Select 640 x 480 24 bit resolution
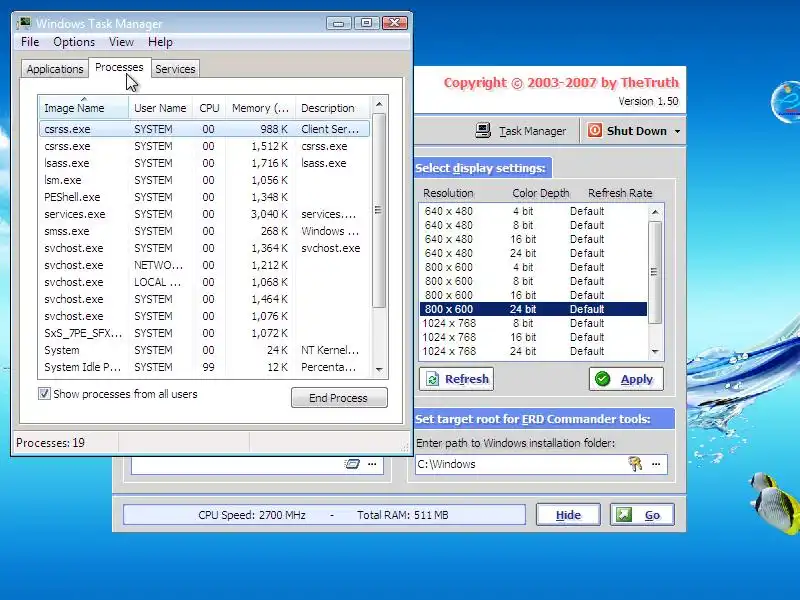The width and height of the screenshot is (800, 600). coord(534,253)
